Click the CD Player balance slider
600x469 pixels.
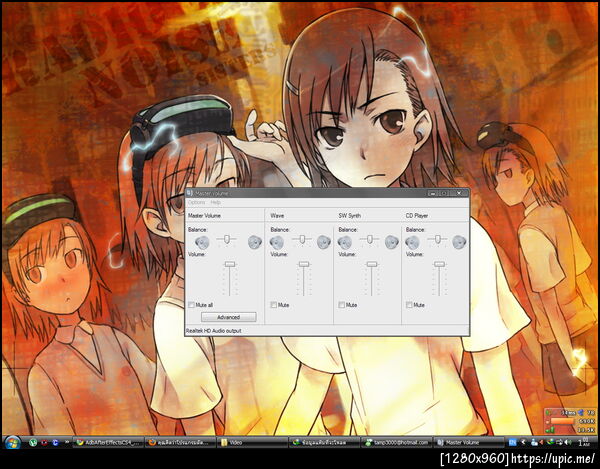(437, 239)
